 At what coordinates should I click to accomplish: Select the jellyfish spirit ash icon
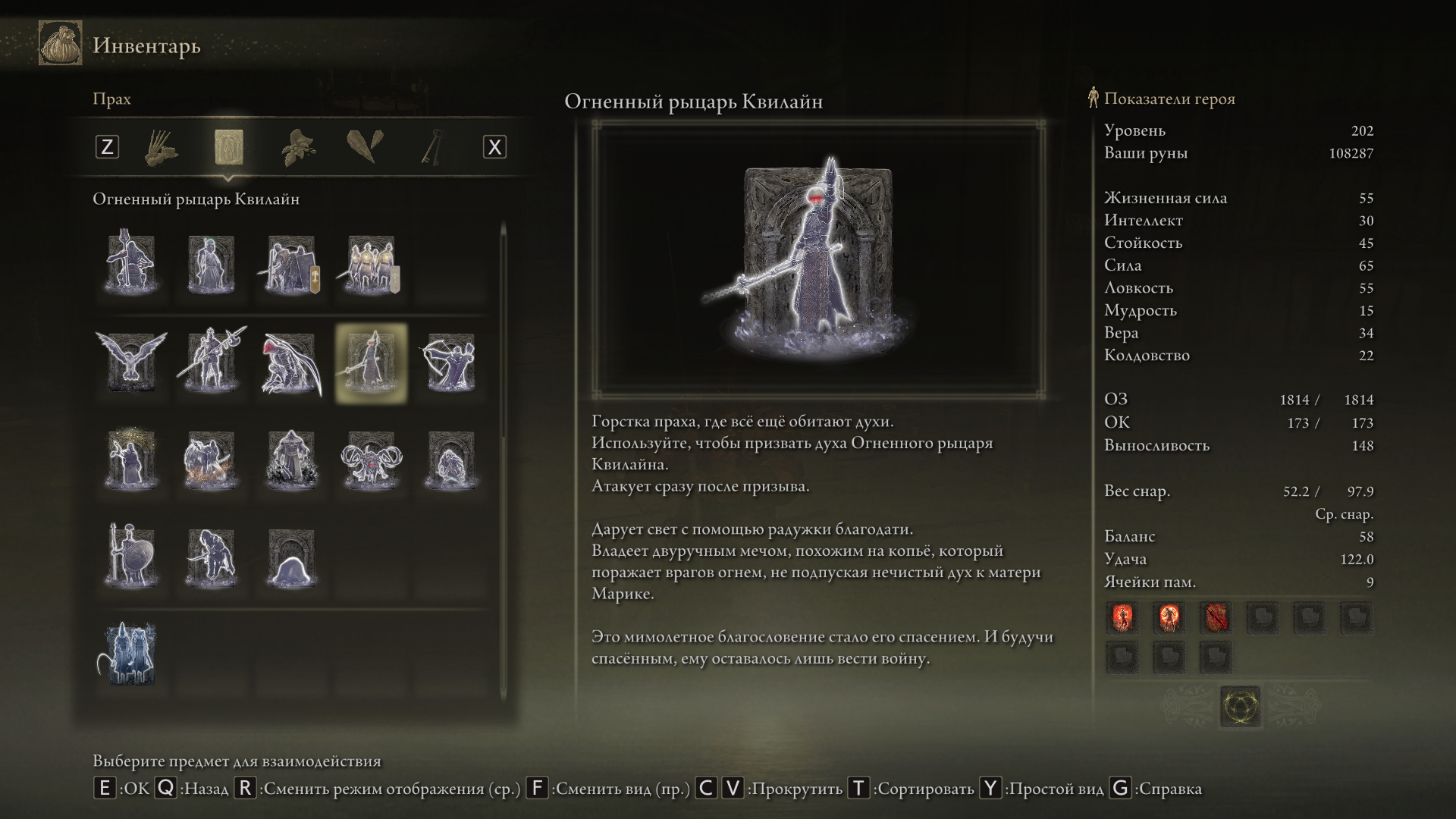[291, 560]
